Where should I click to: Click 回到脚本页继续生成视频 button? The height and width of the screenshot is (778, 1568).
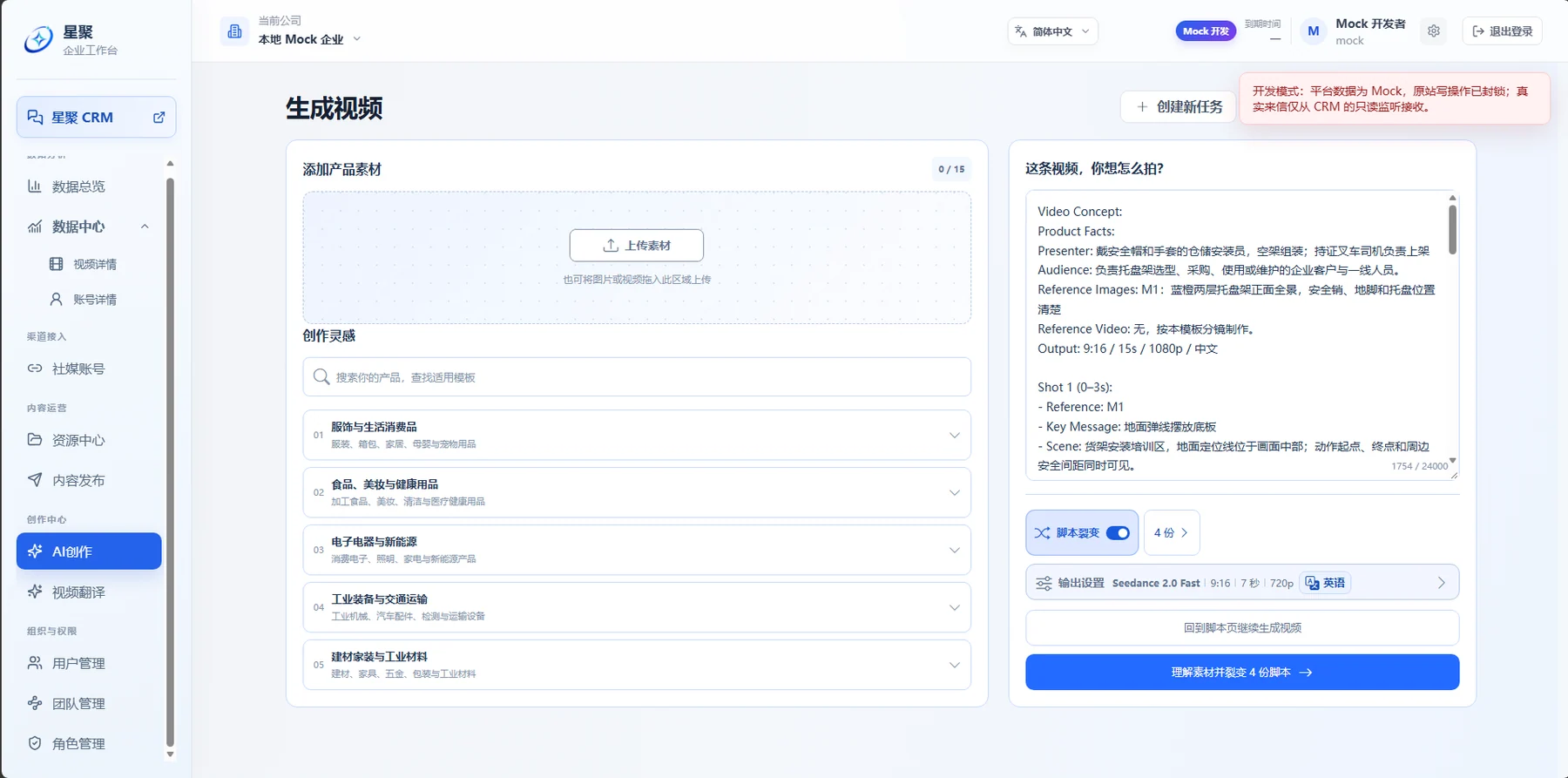1242,628
